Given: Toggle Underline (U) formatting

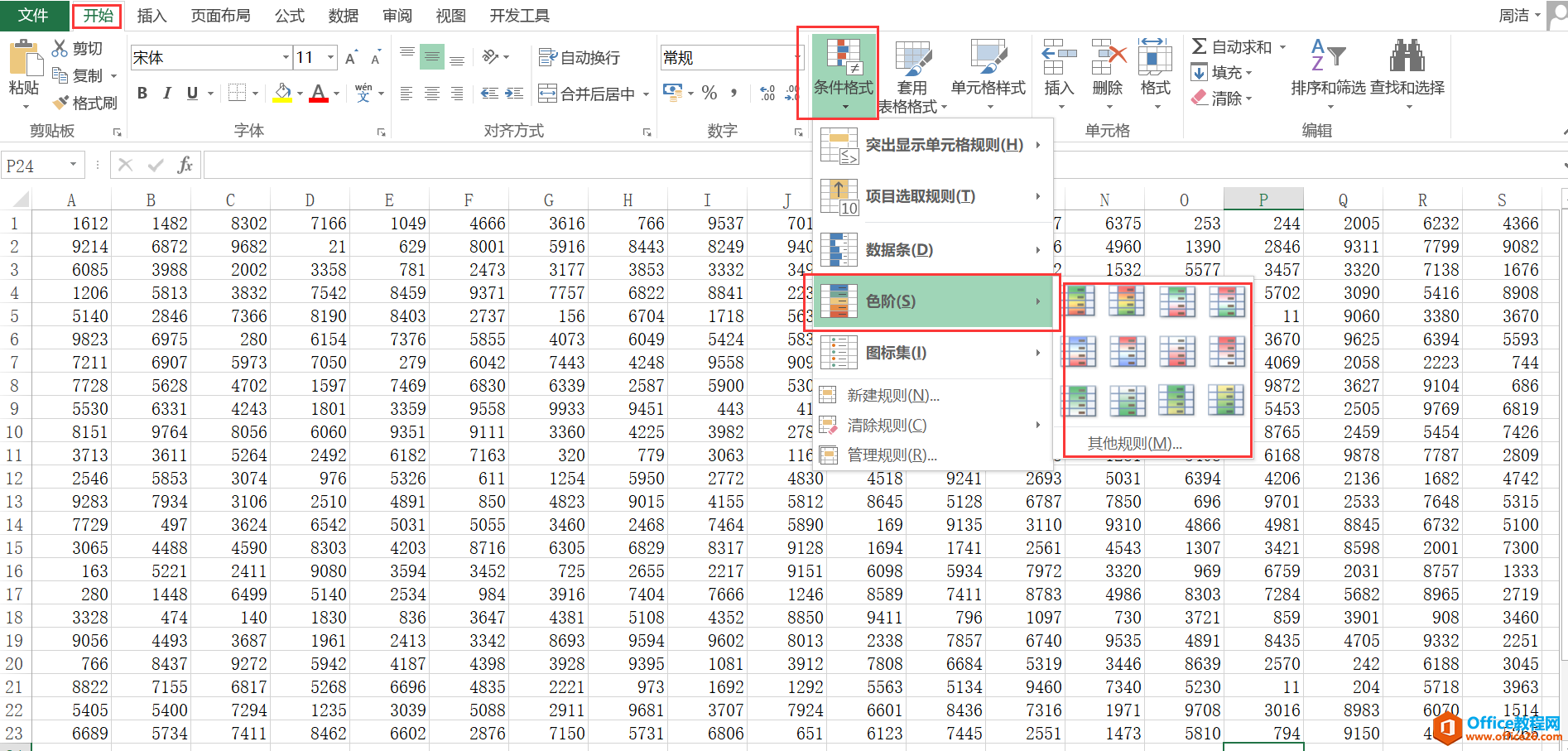Looking at the screenshot, I should pos(192,94).
